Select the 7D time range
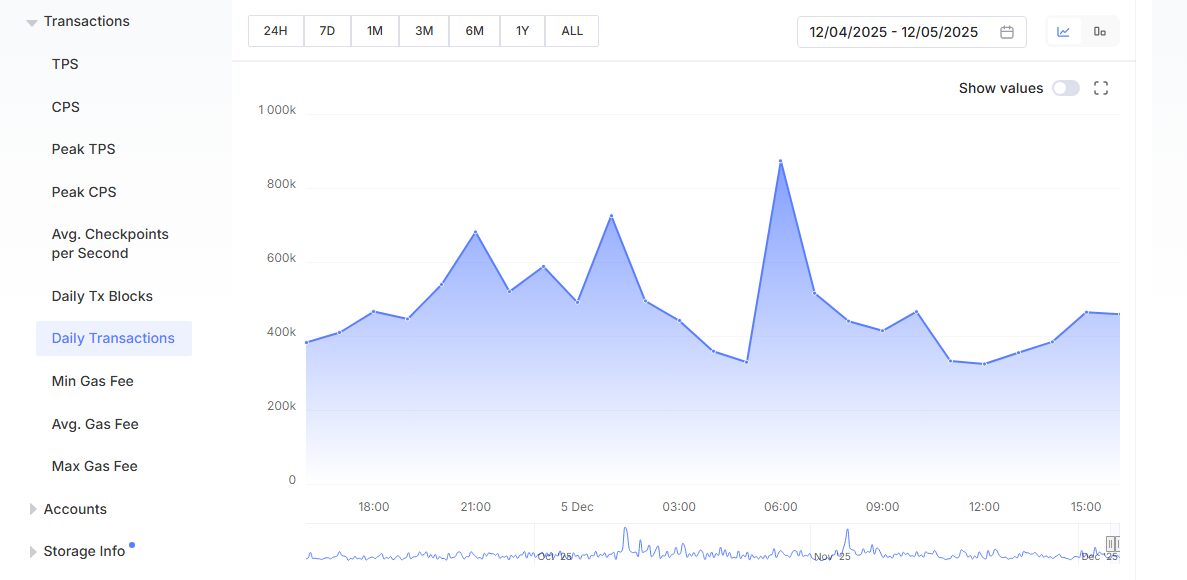The image size is (1187, 580). [x=327, y=31]
